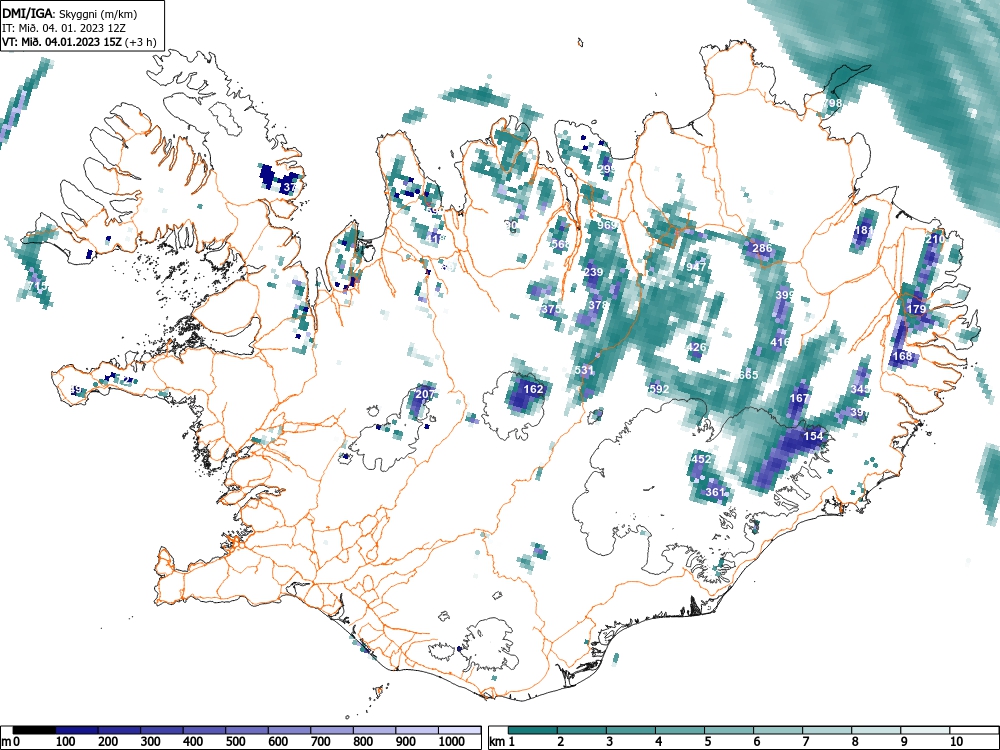Click visibility value 210 on the map
Screen dimensions: 1000x750
tap(934, 239)
